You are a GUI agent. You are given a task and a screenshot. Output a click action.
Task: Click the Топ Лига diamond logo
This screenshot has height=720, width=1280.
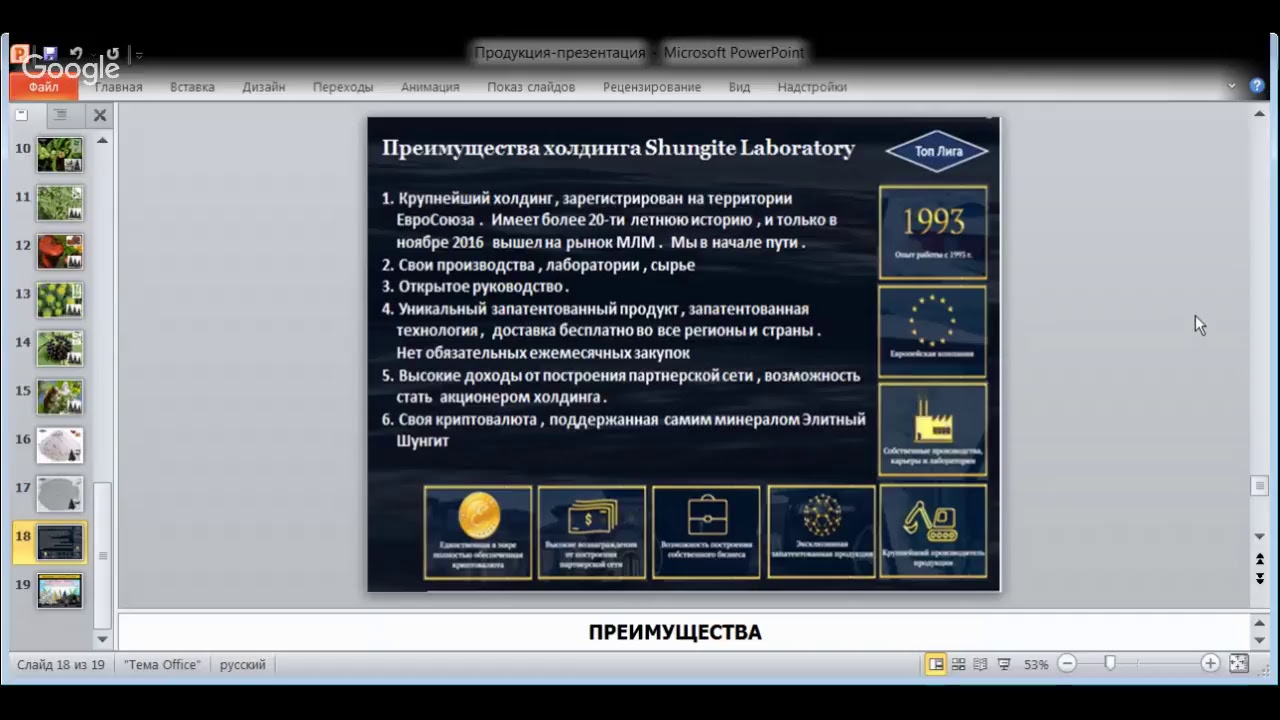click(937, 151)
